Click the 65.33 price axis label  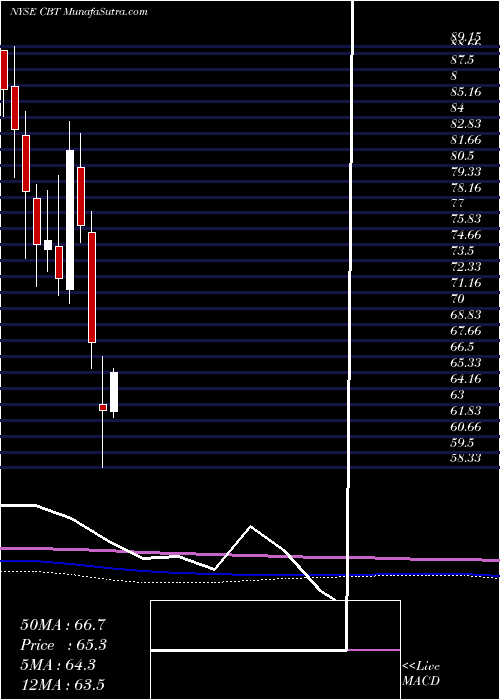[466, 363]
